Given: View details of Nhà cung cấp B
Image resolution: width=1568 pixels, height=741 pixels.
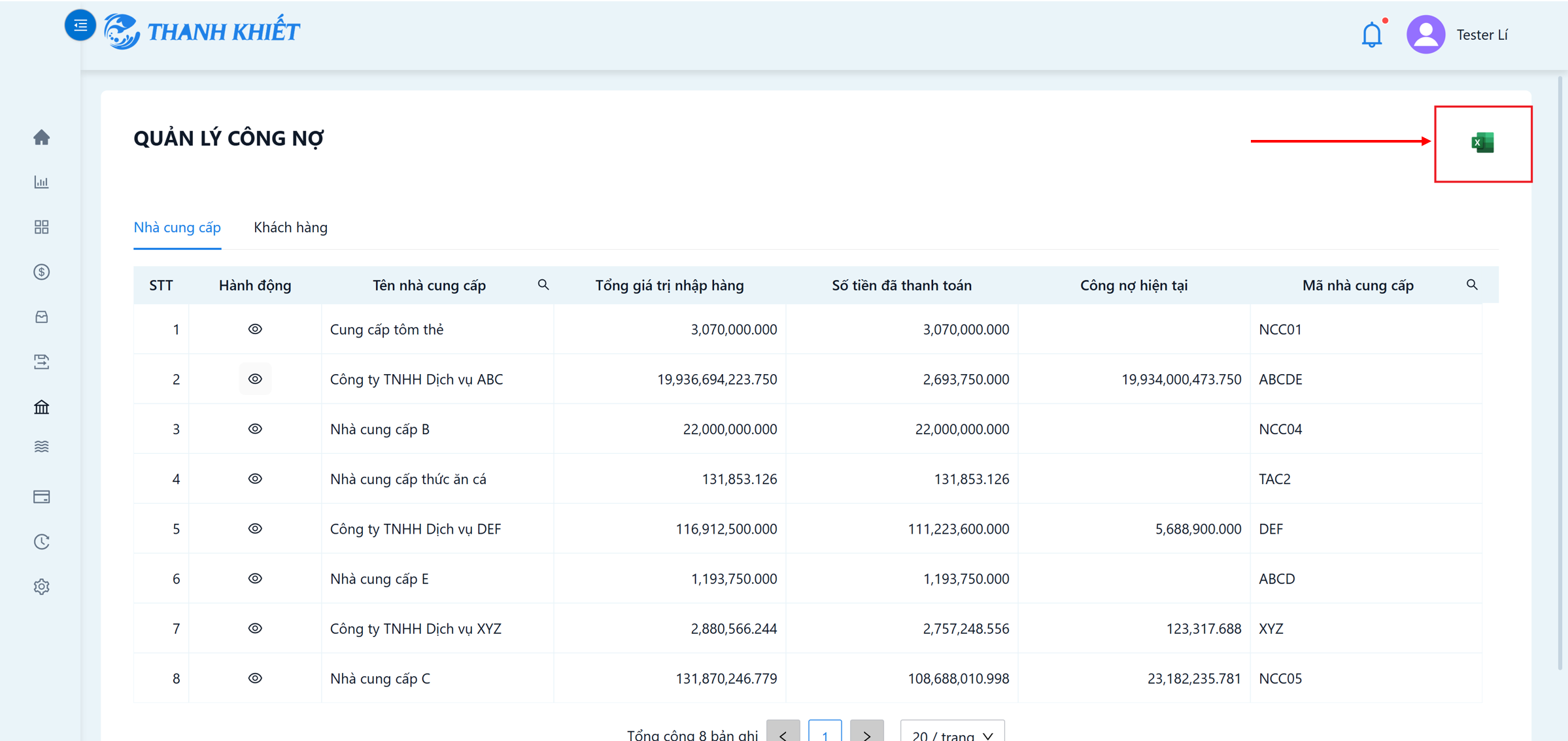Looking at the screenshot, I should [x=255, y=429].
